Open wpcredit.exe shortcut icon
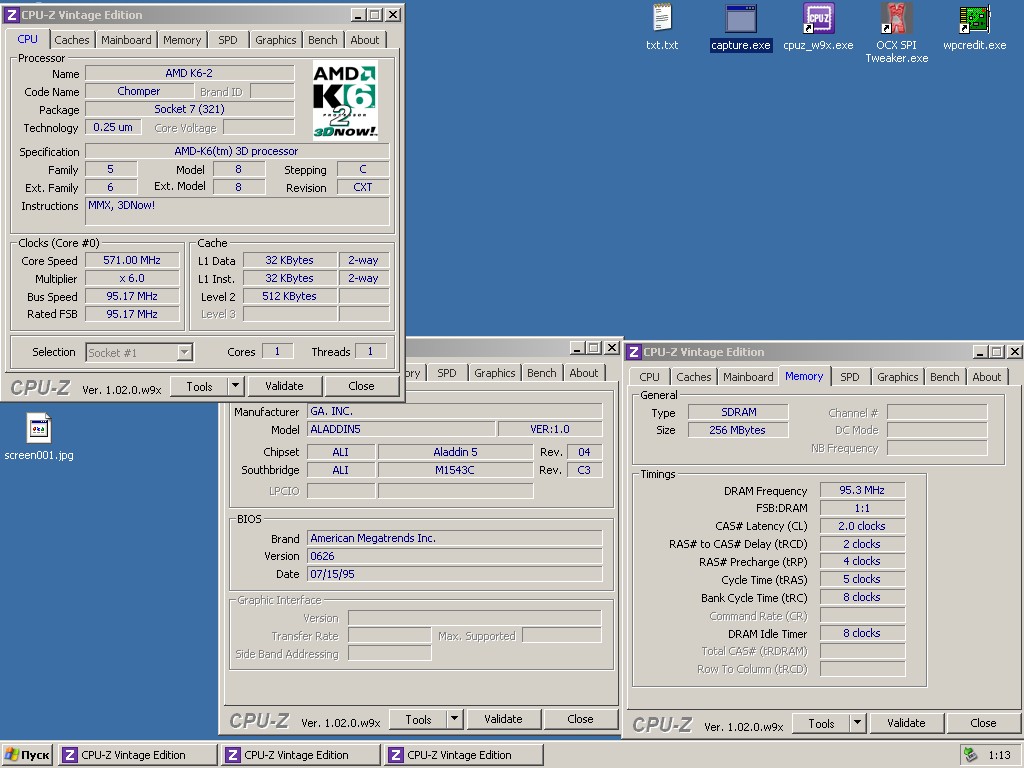Screen dimensions: 1024x768 974,26
